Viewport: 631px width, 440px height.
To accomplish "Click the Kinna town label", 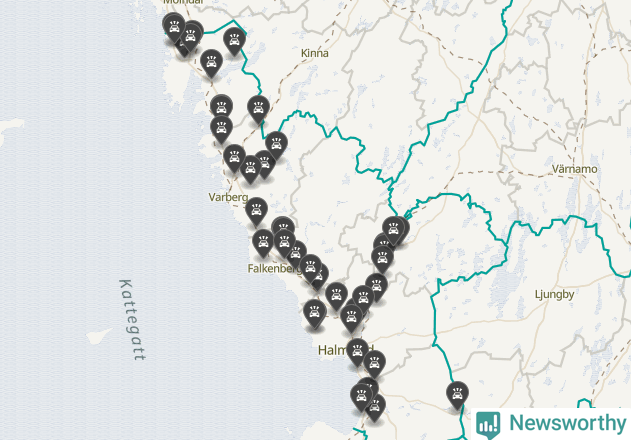I will (315, 53).
